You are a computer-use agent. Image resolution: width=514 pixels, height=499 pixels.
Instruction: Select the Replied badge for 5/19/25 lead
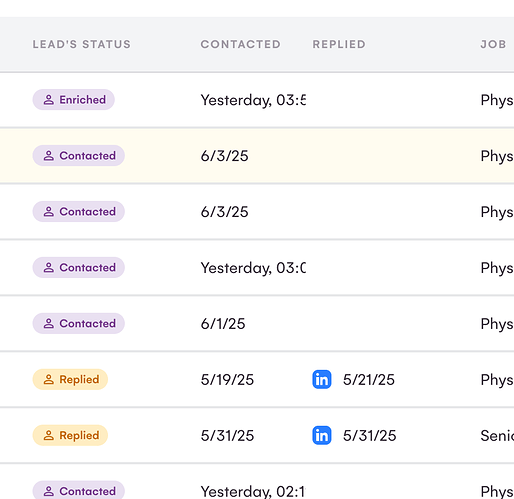point(70,379)
